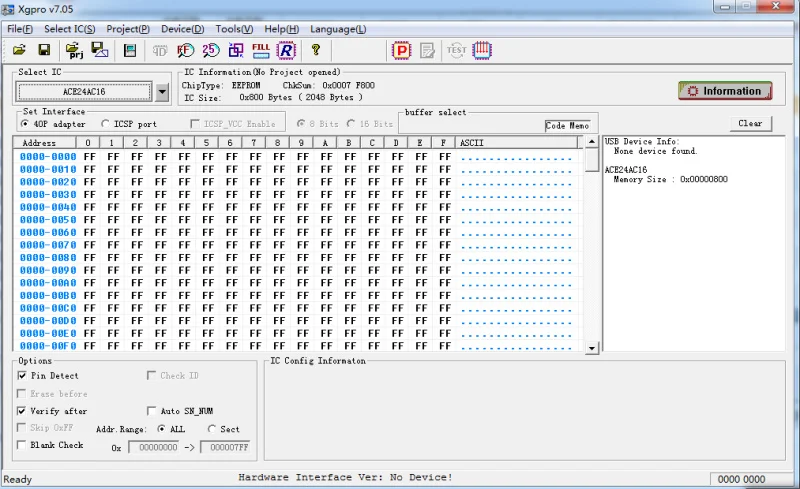Click the hex buffer scrollbar down arrow

591,349
